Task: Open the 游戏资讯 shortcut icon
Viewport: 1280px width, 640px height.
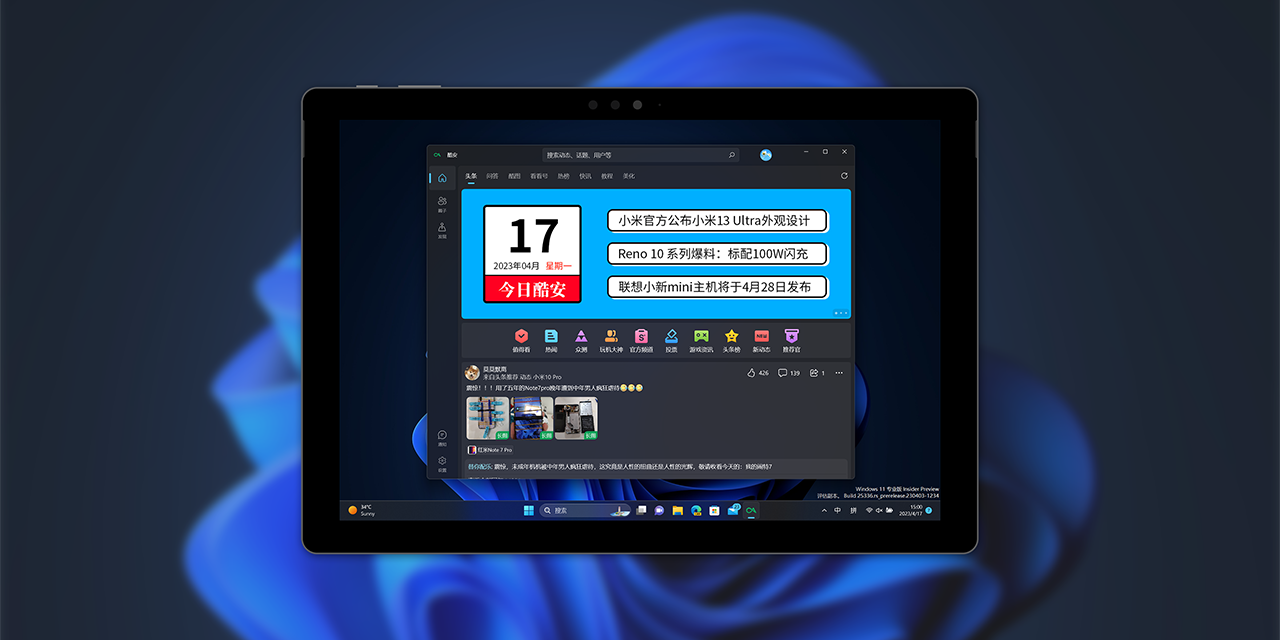Action: [702, 336]
